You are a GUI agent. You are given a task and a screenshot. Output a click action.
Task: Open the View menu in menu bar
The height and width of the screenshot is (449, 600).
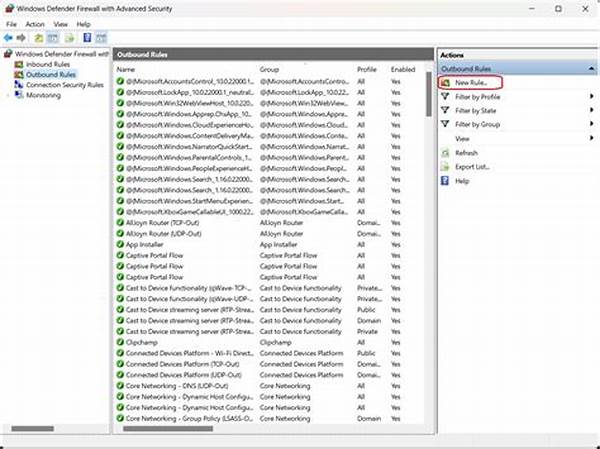pos(60,24)
